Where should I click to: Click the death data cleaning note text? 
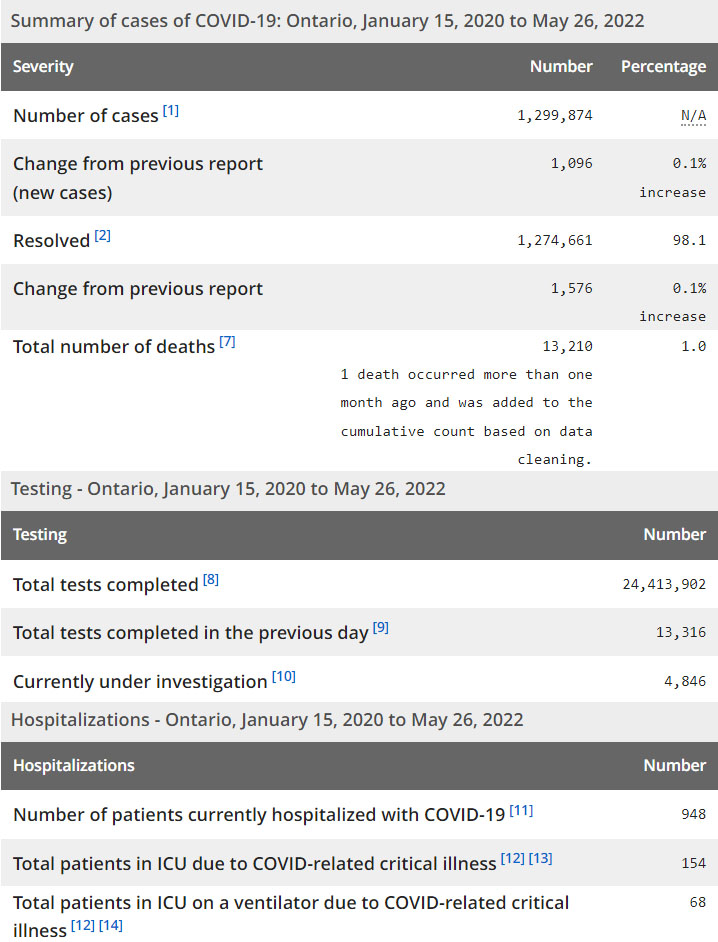pos(467,417)
